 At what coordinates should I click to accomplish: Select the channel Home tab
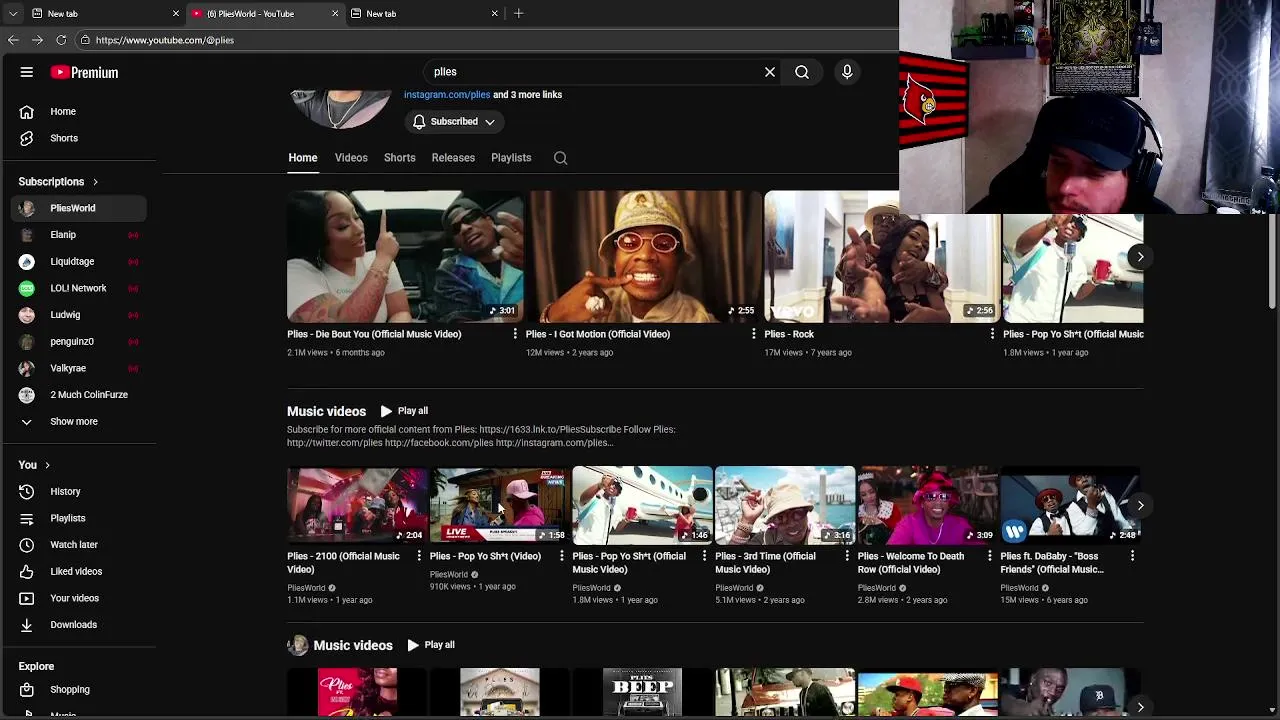coord(303,158)
